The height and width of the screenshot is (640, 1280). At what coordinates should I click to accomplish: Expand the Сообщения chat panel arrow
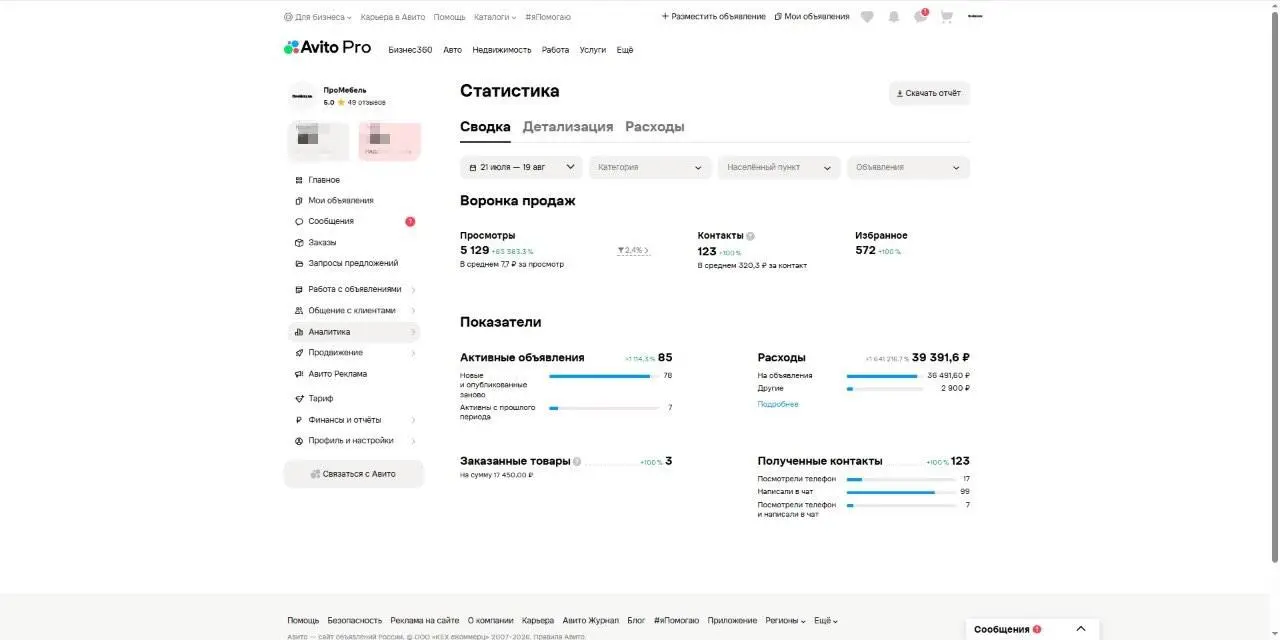(x=1081, y=629)
